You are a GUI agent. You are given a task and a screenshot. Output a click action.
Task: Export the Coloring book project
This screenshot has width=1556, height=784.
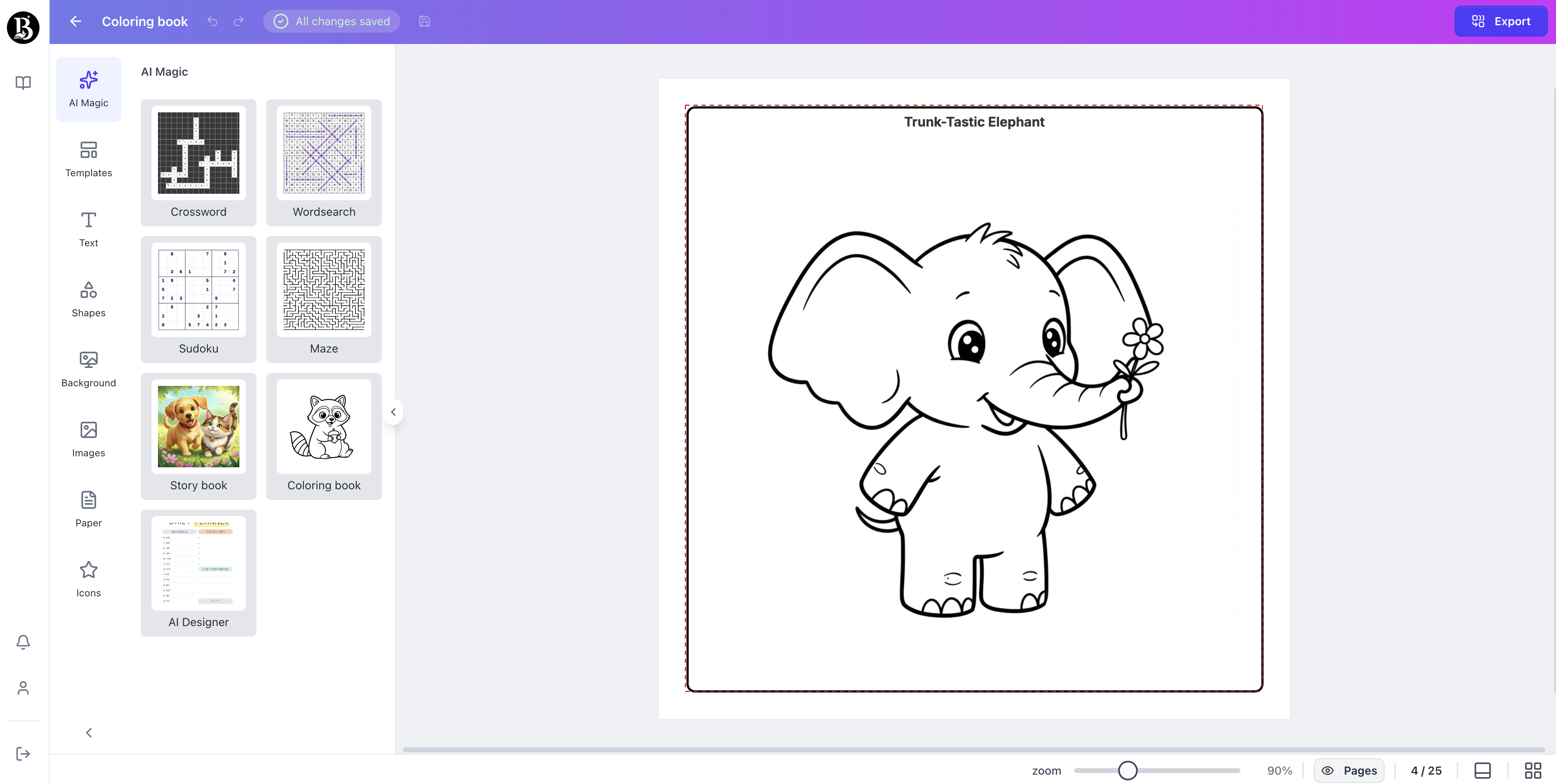click(x=1501, y=21)
